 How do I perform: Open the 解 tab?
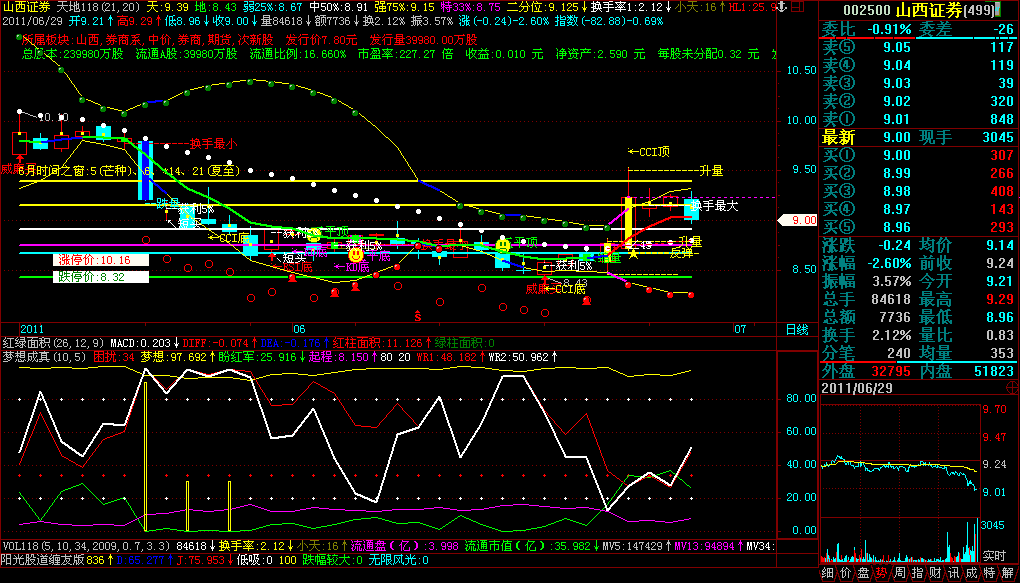1008,573
